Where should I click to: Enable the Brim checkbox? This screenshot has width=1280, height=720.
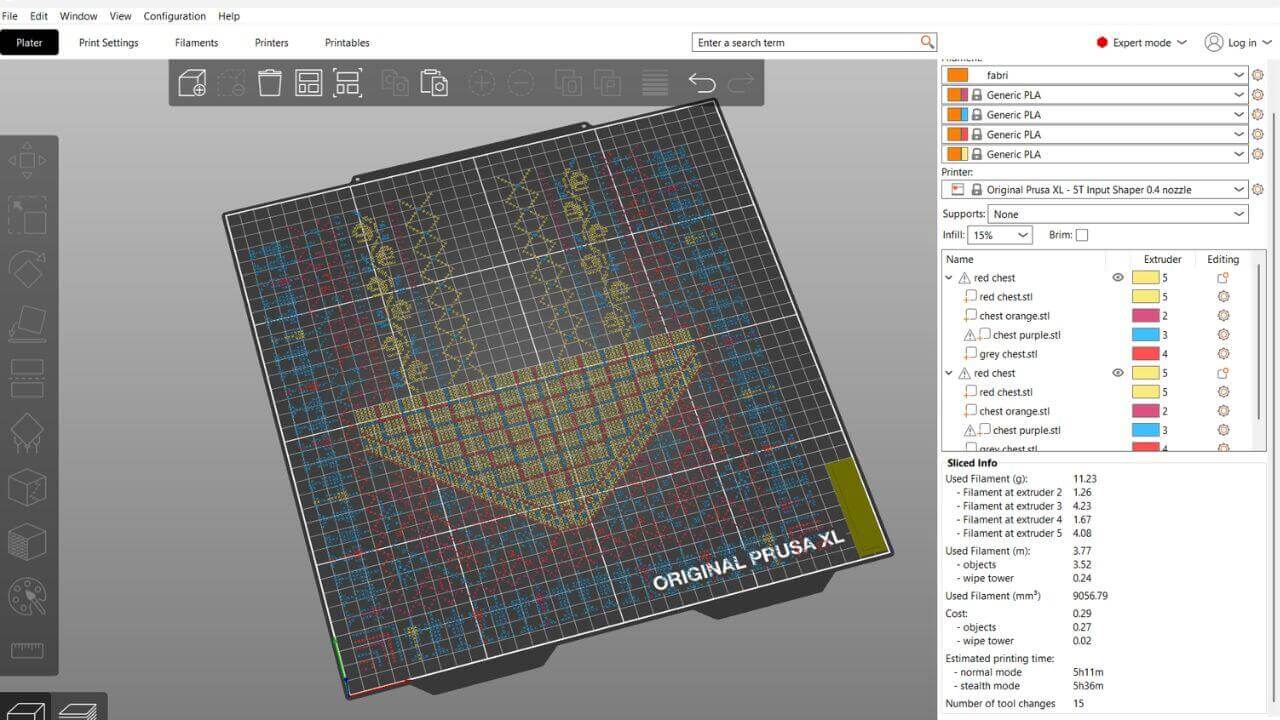[1081, 235]
